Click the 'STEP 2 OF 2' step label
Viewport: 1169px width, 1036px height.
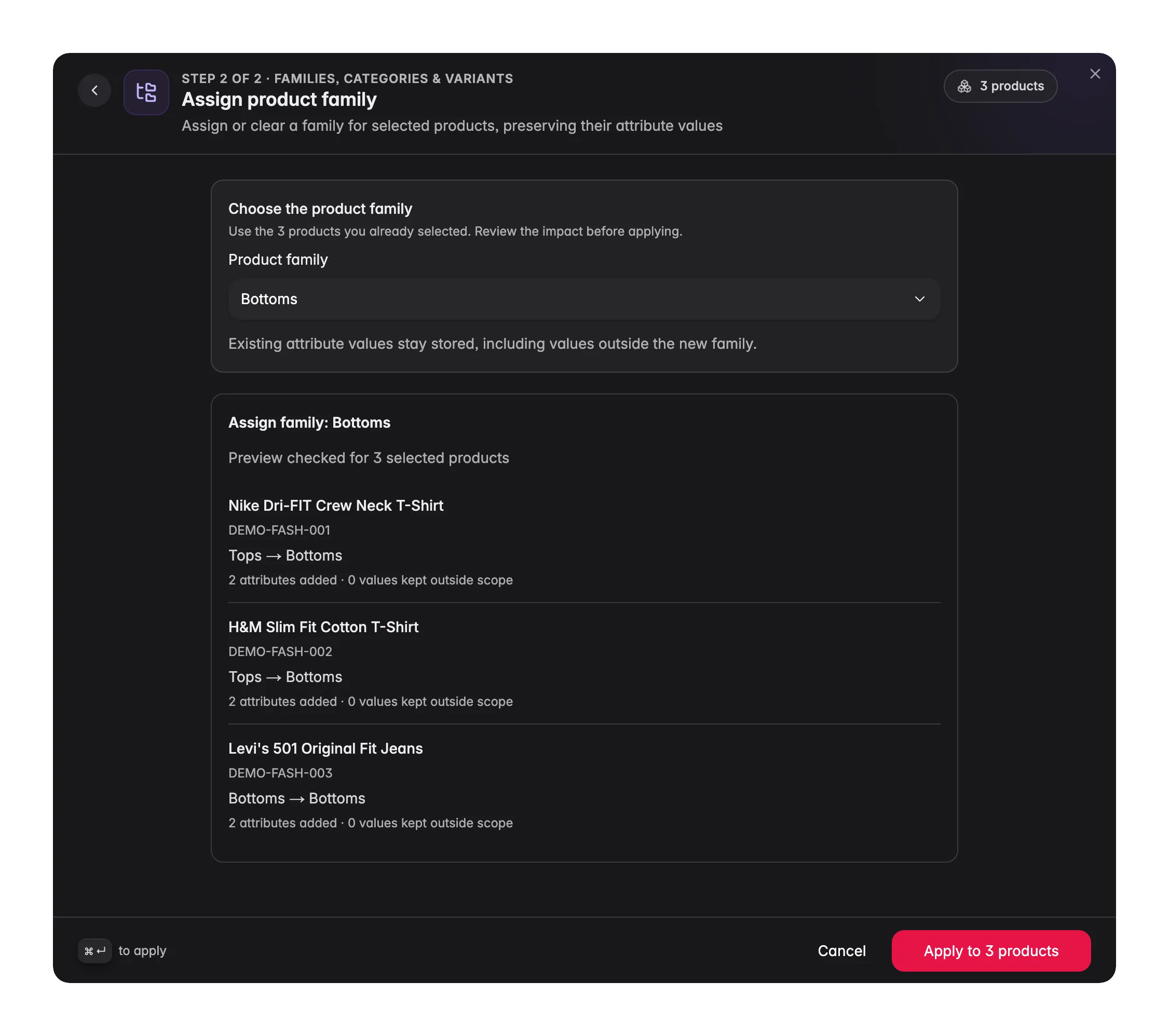(221, 79)
